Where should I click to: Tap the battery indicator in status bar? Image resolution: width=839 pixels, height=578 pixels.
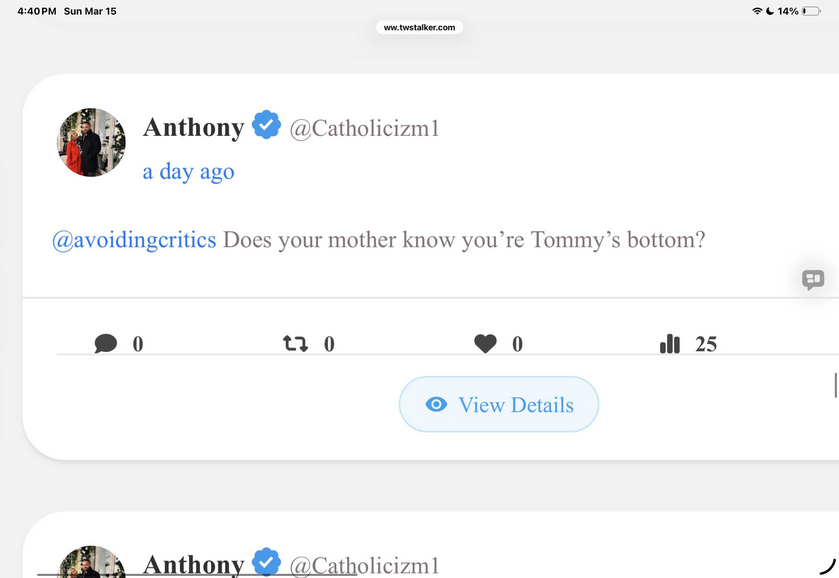[x=811, y=11]
